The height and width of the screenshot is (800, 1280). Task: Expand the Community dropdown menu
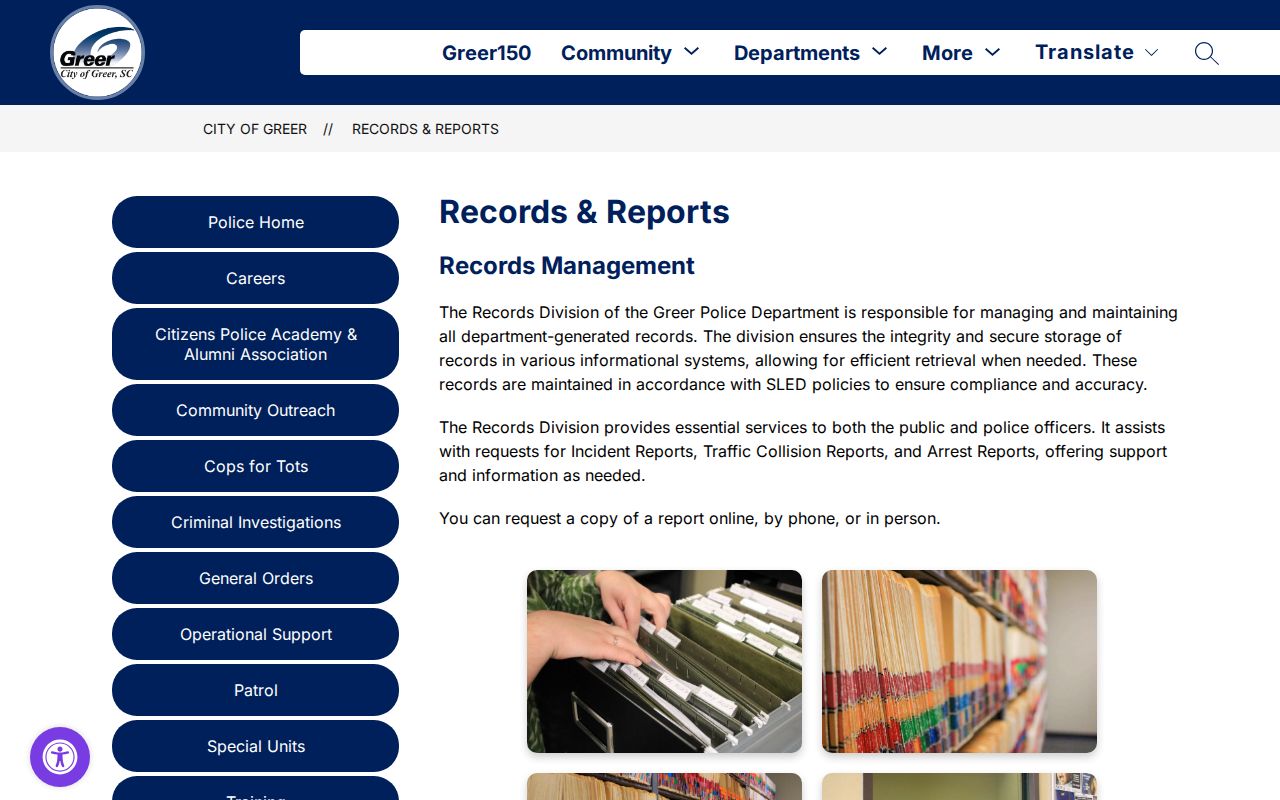click(630, 53)
